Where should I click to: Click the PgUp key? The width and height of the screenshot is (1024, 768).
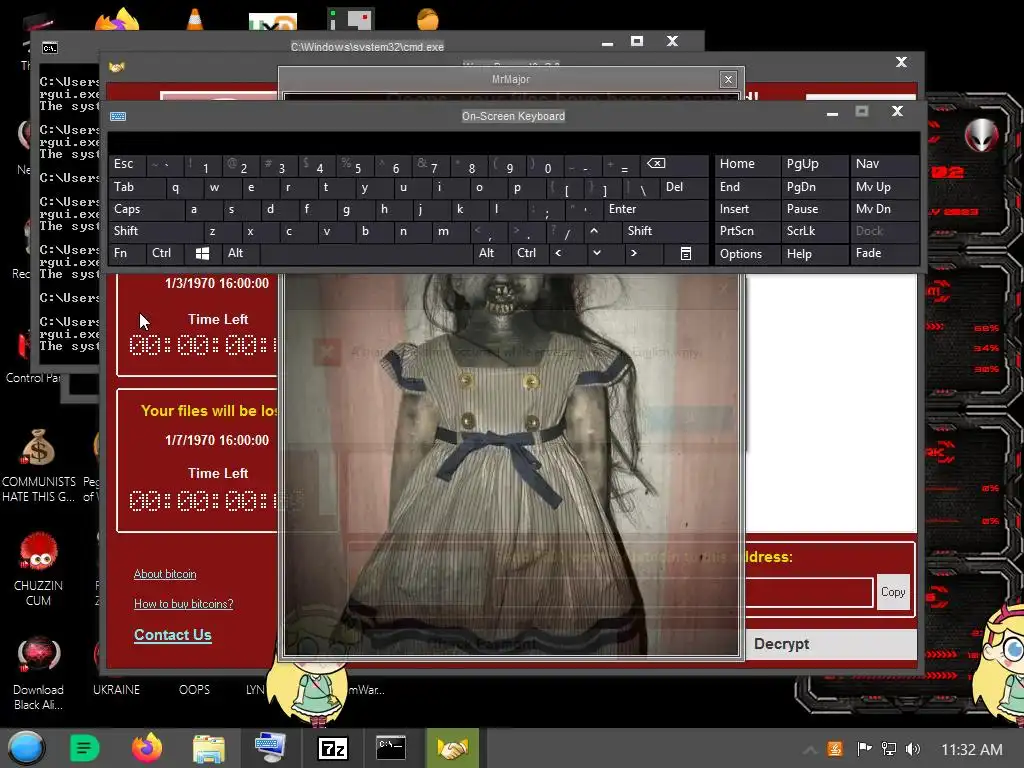(814, 165)
